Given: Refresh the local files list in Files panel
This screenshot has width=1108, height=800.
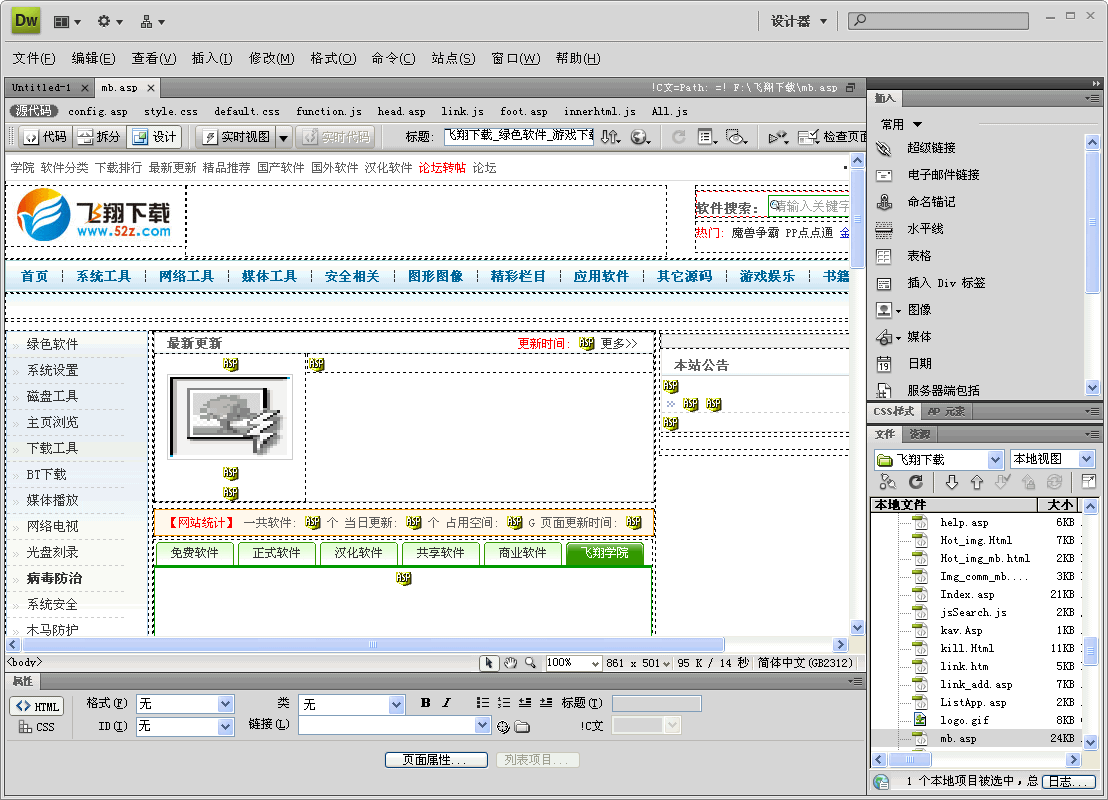Looking at the screenshot, I should point(915,483).
